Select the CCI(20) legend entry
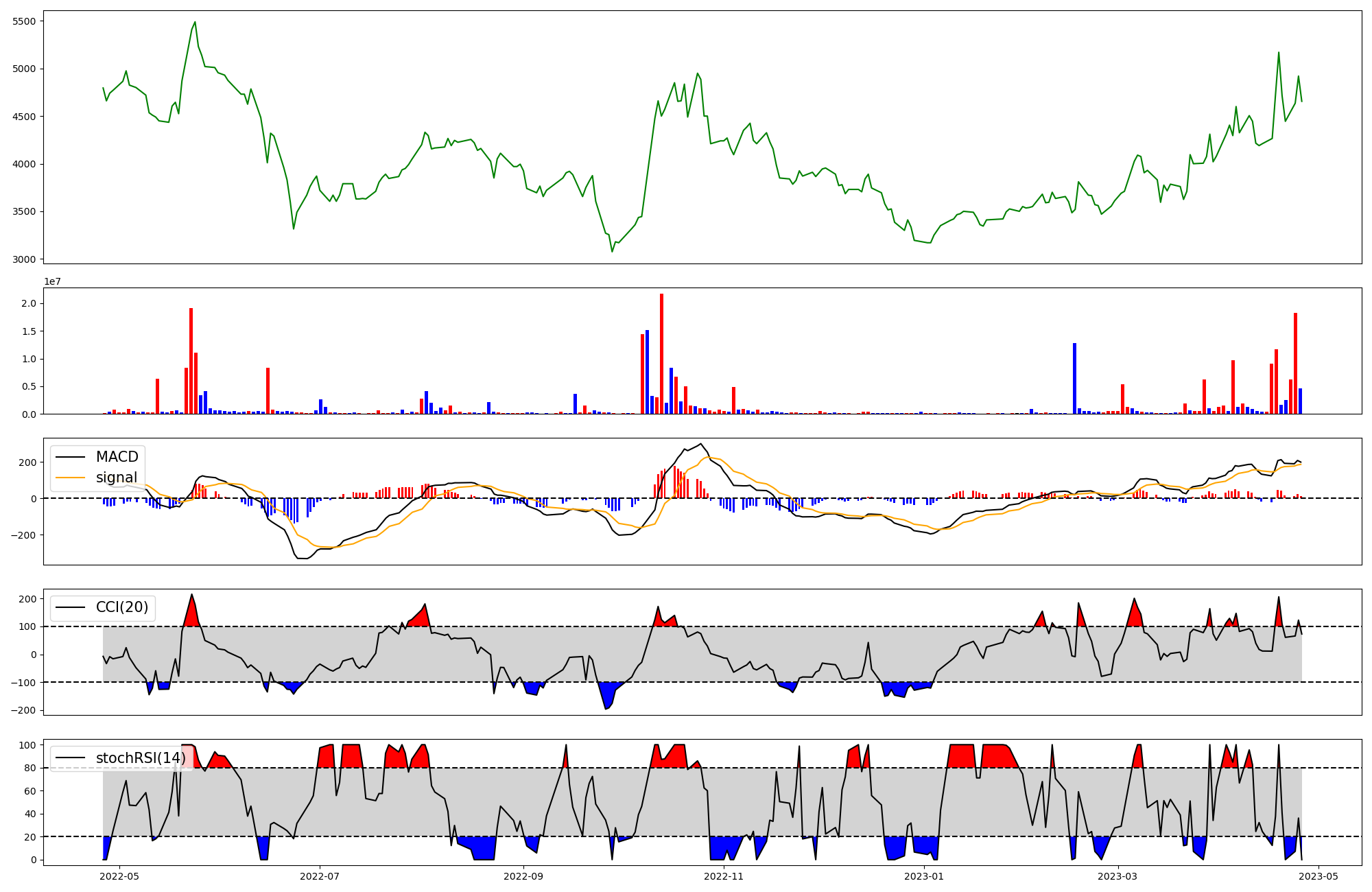The height and width of the screenshot is (892, 1372). click(x=121, y=607)
